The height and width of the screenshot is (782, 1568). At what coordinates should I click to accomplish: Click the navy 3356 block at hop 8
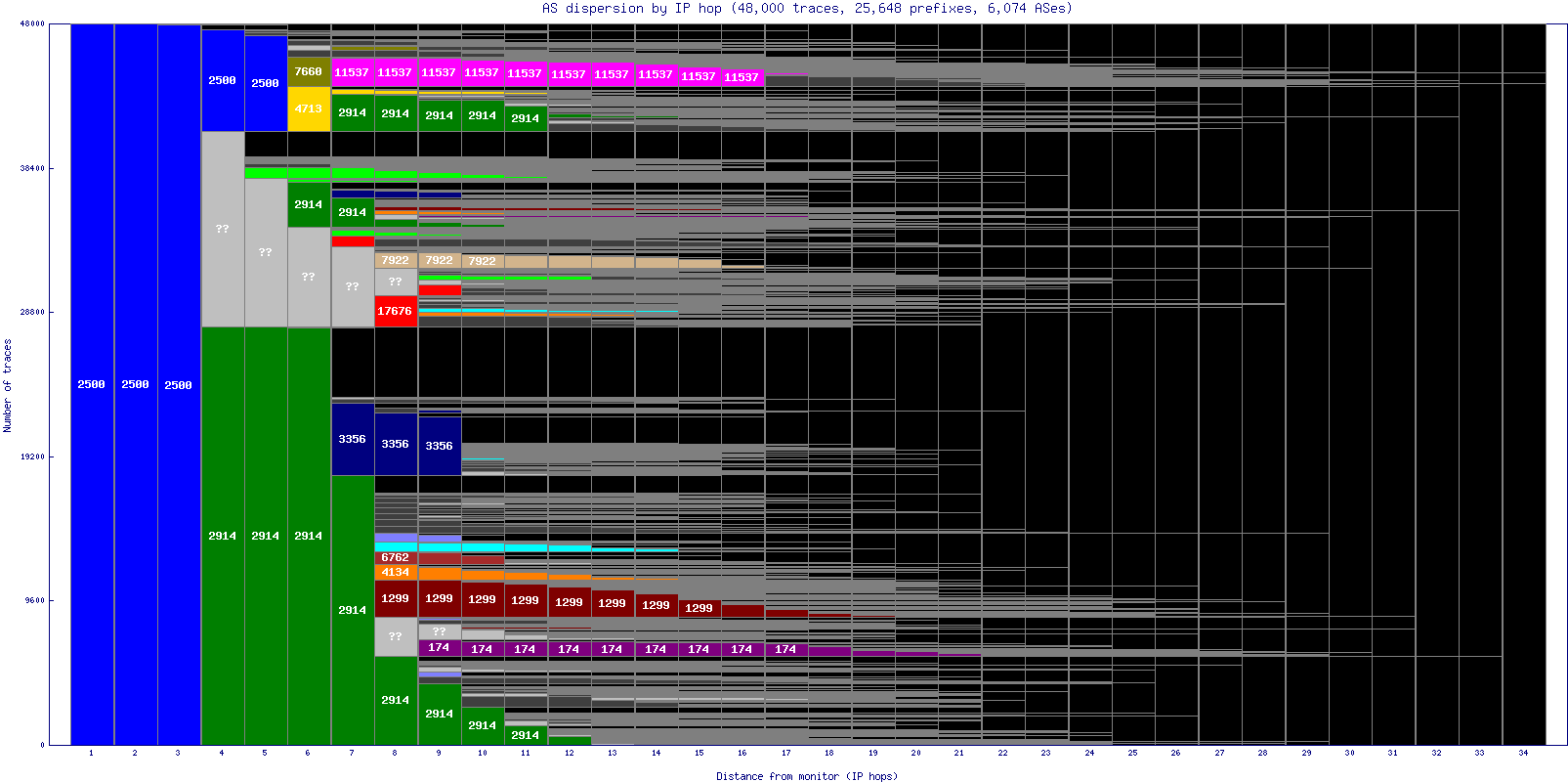396,444
